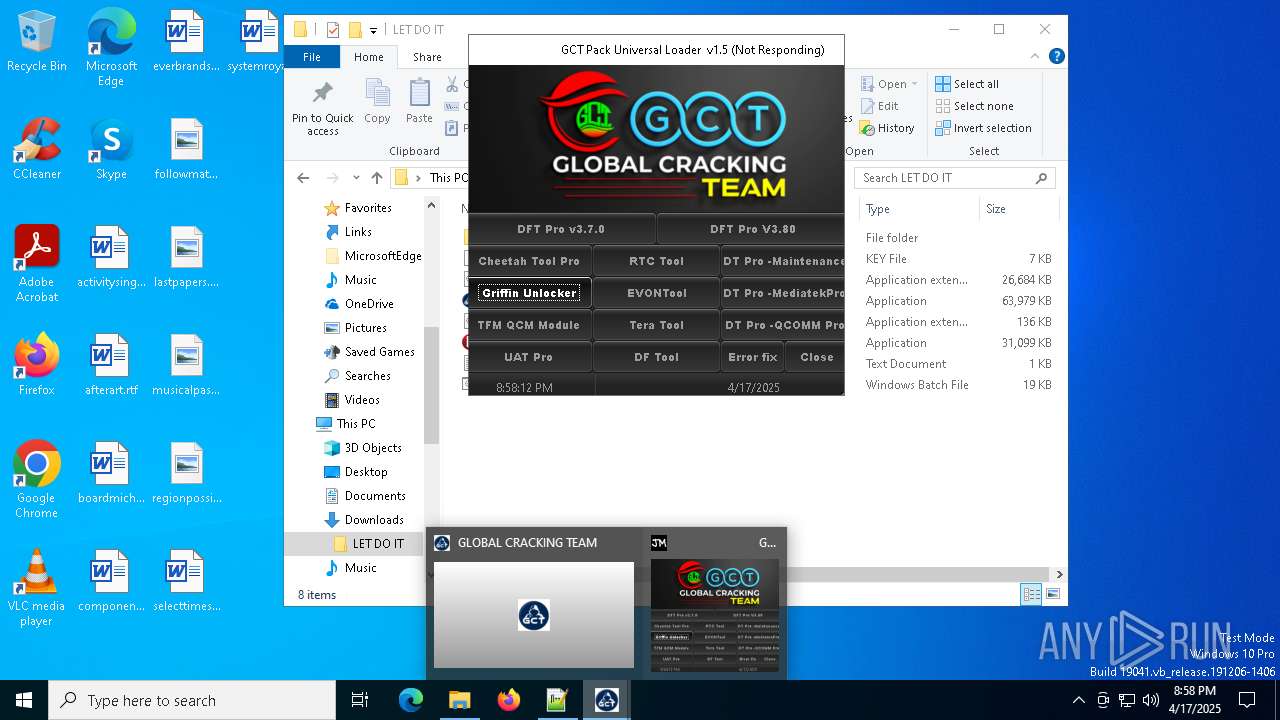Screen dimensions: 1280x720
Task: Open DT Pro -MediatekPro button
Action: tap(783, 293)
